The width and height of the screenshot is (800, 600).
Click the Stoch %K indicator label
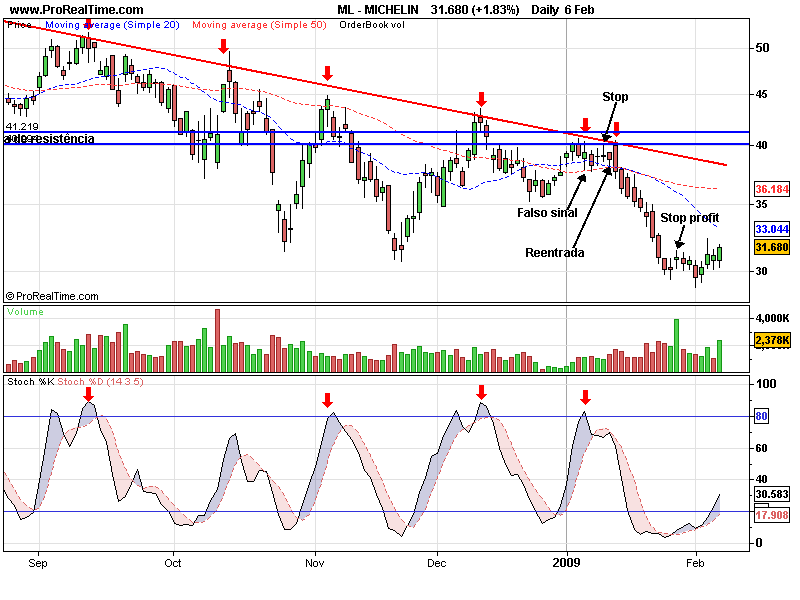pos(31,382)
